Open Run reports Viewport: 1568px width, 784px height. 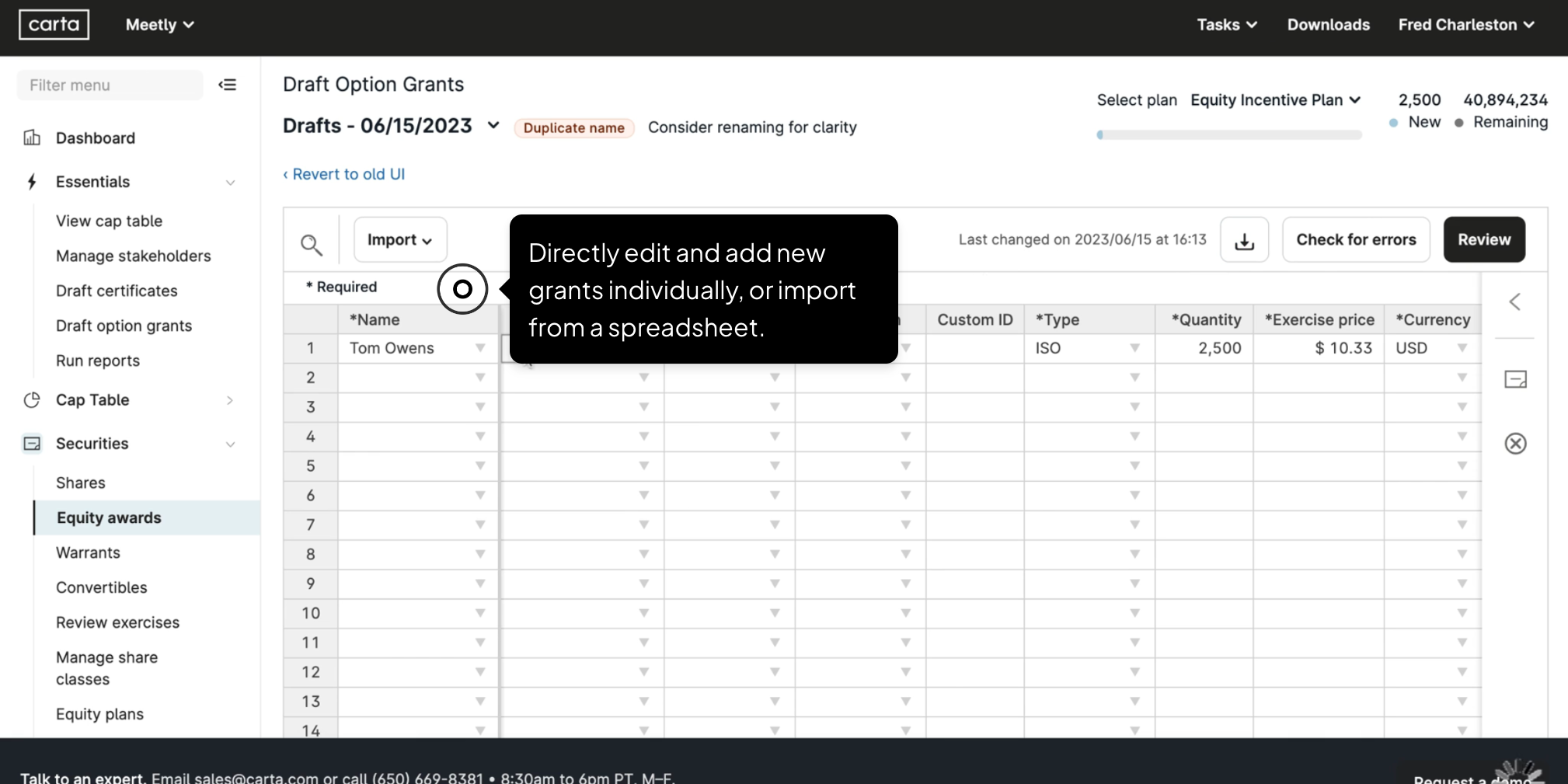tap(98, 361)
